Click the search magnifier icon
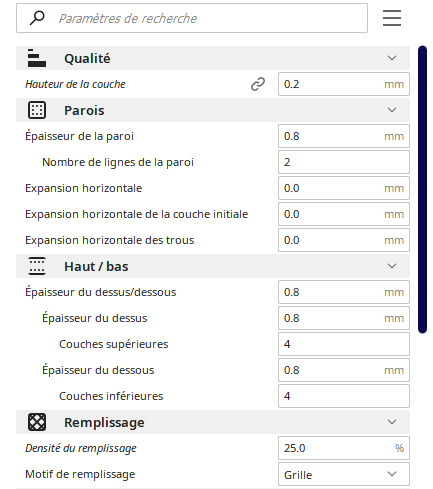Image resolution: width=433 pixels, height=489 pixels. coord(37,18)
